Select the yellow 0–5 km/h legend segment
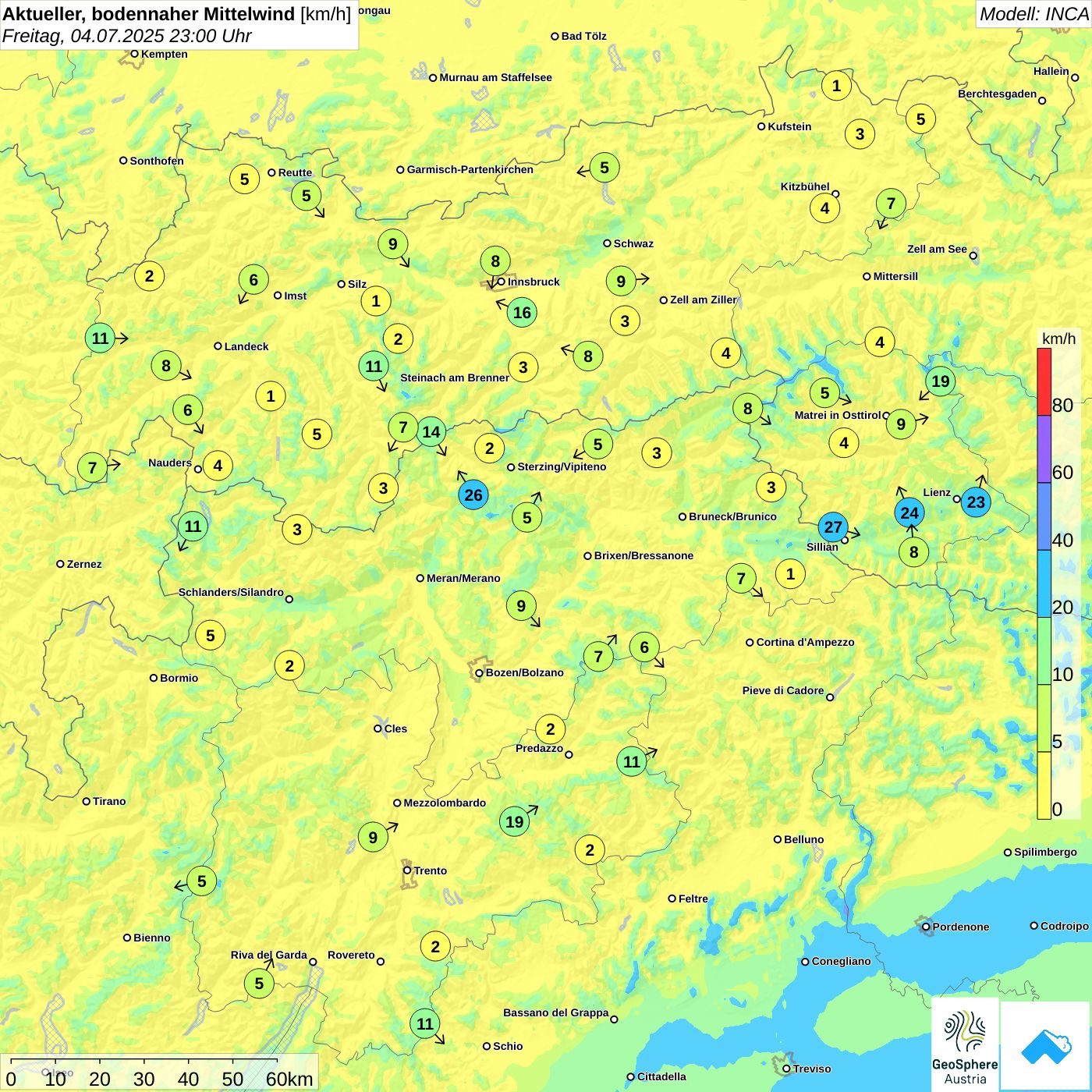Screen dimensions: 1092x1092 pyautogui.click(x=1044, y=785)
